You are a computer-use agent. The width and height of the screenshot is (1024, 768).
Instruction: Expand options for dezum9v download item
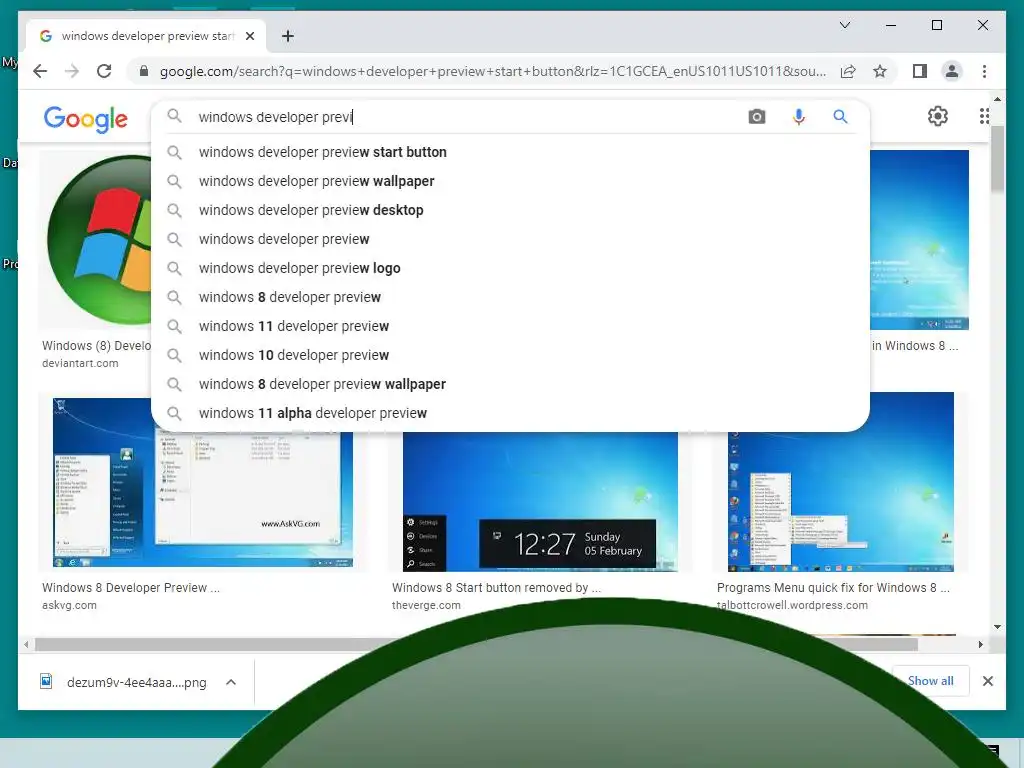tap(231, 682)
